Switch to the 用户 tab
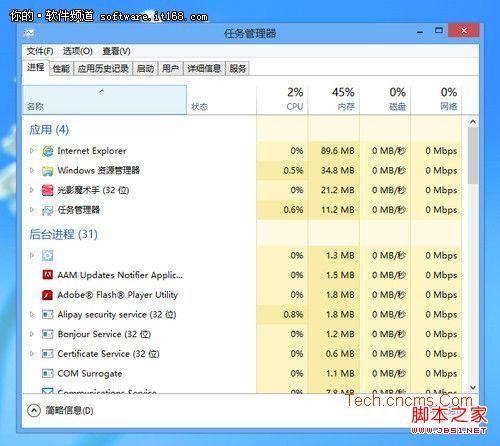Screen dimensions: 500x446 [170, 69]
